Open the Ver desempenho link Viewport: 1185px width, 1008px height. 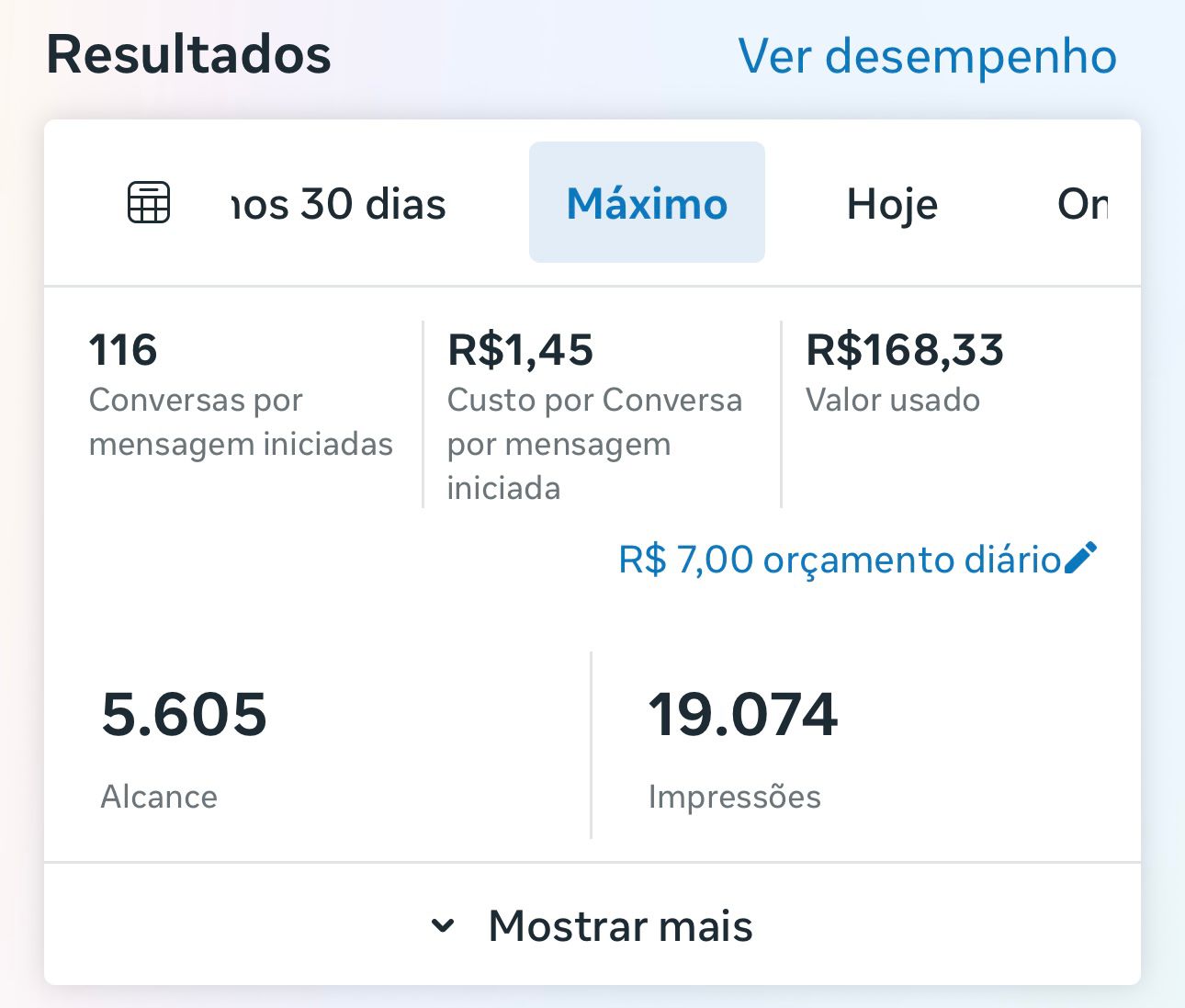pyautogui.click(x=927, y=56)
